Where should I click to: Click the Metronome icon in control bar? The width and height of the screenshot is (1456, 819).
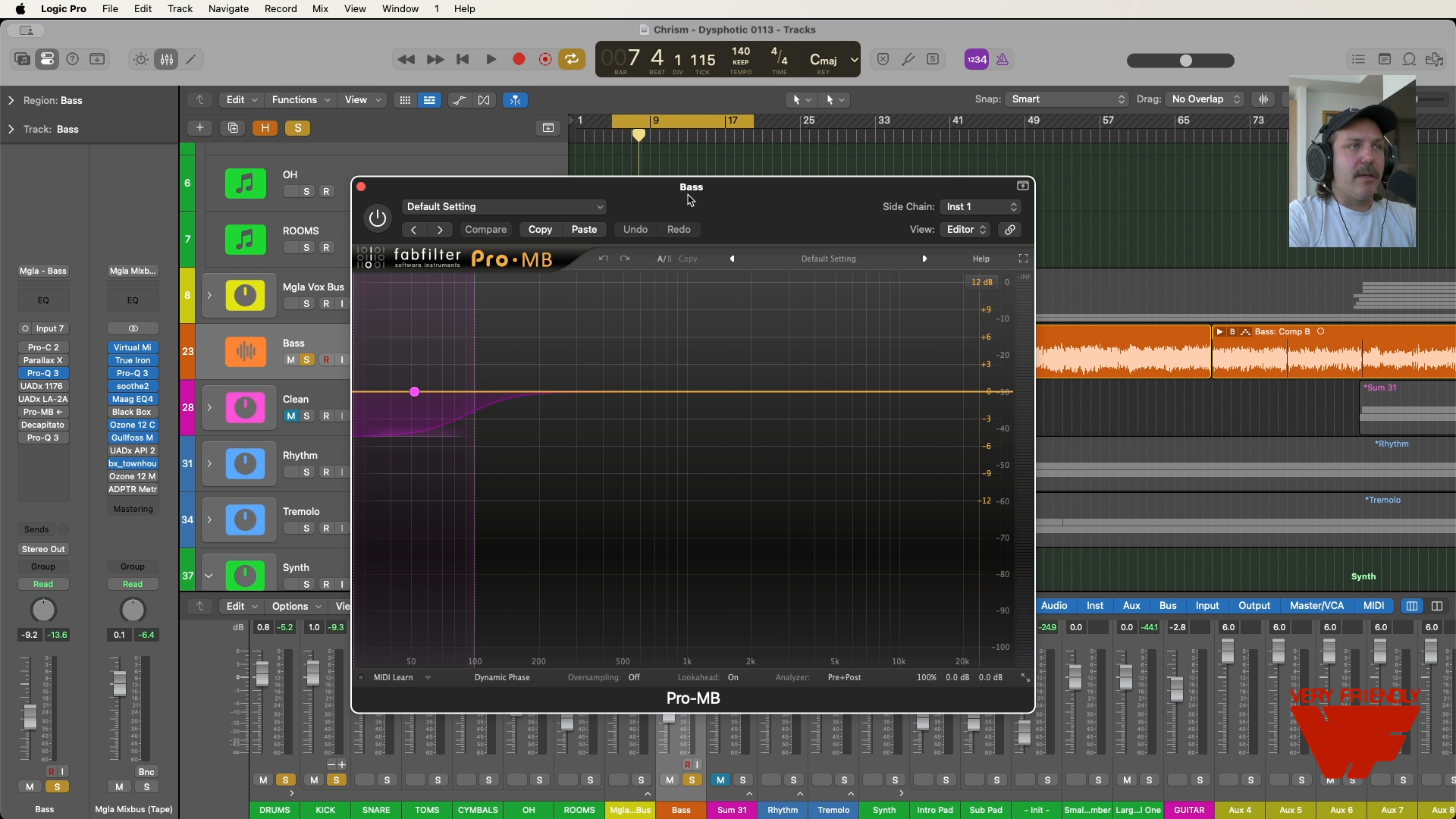tap(1003, 59)
